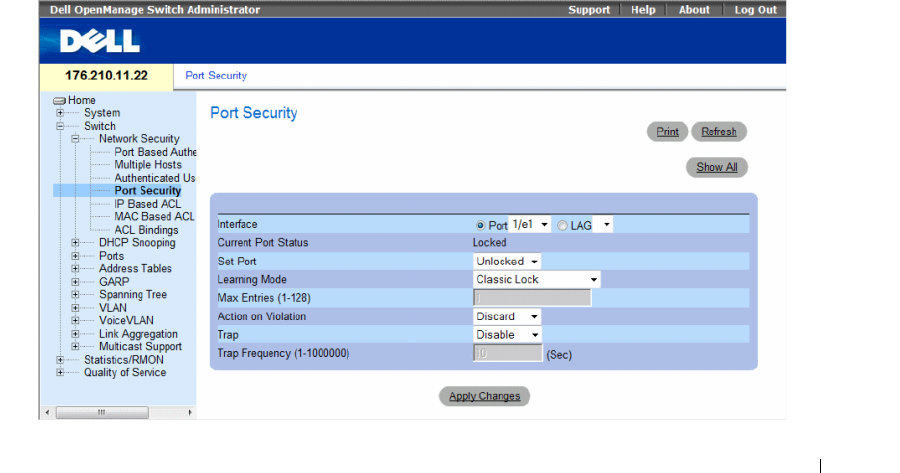The width and height of the screenshot is (900, 473).
Task: Click the Refresh button
Action: 719,131
